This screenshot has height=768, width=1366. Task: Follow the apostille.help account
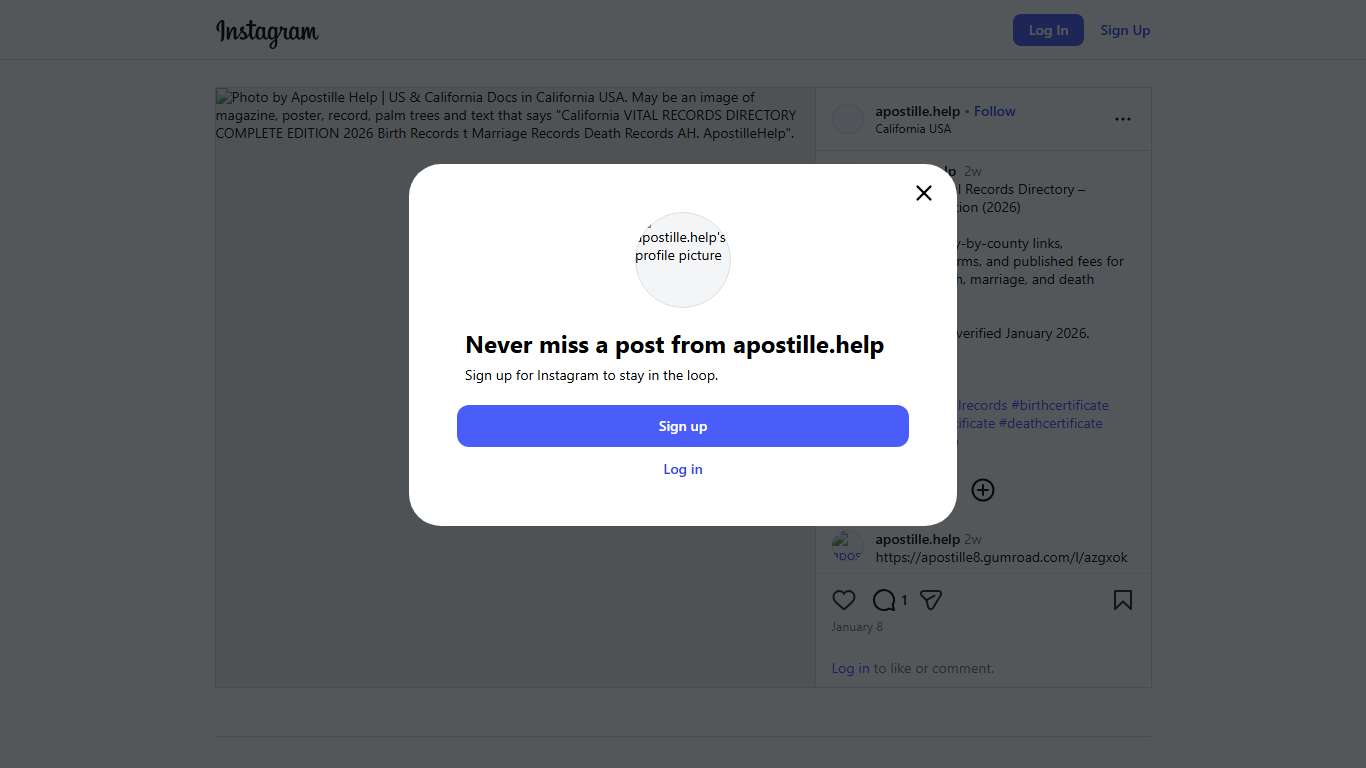coord(994,111)
